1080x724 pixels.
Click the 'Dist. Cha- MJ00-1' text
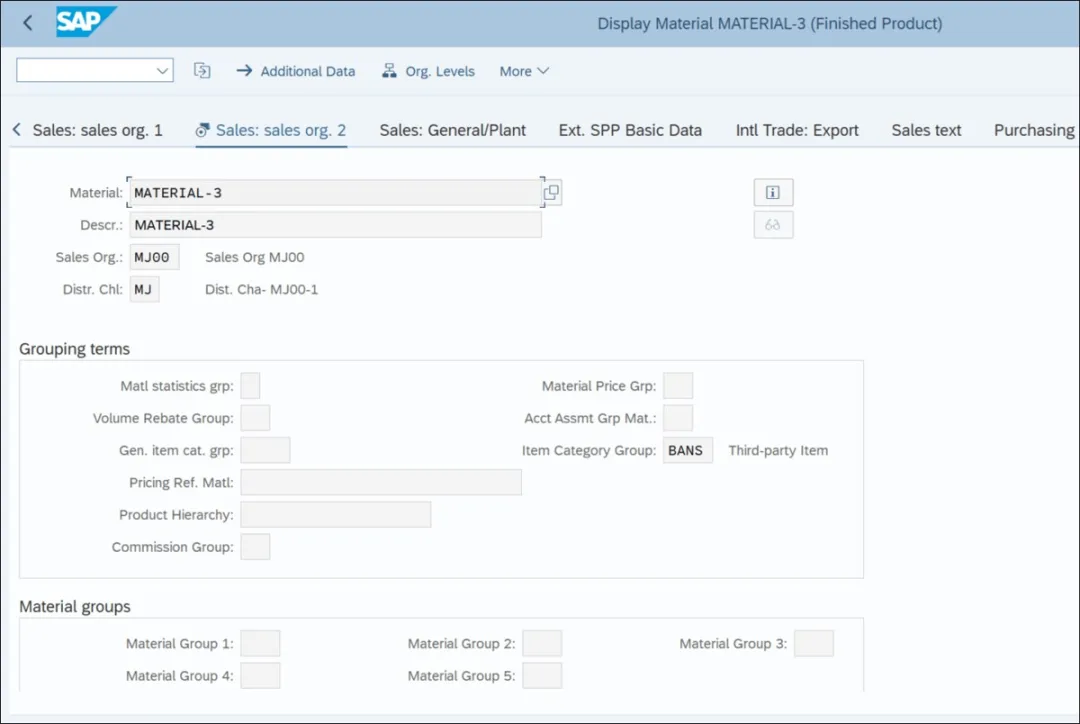261,289
